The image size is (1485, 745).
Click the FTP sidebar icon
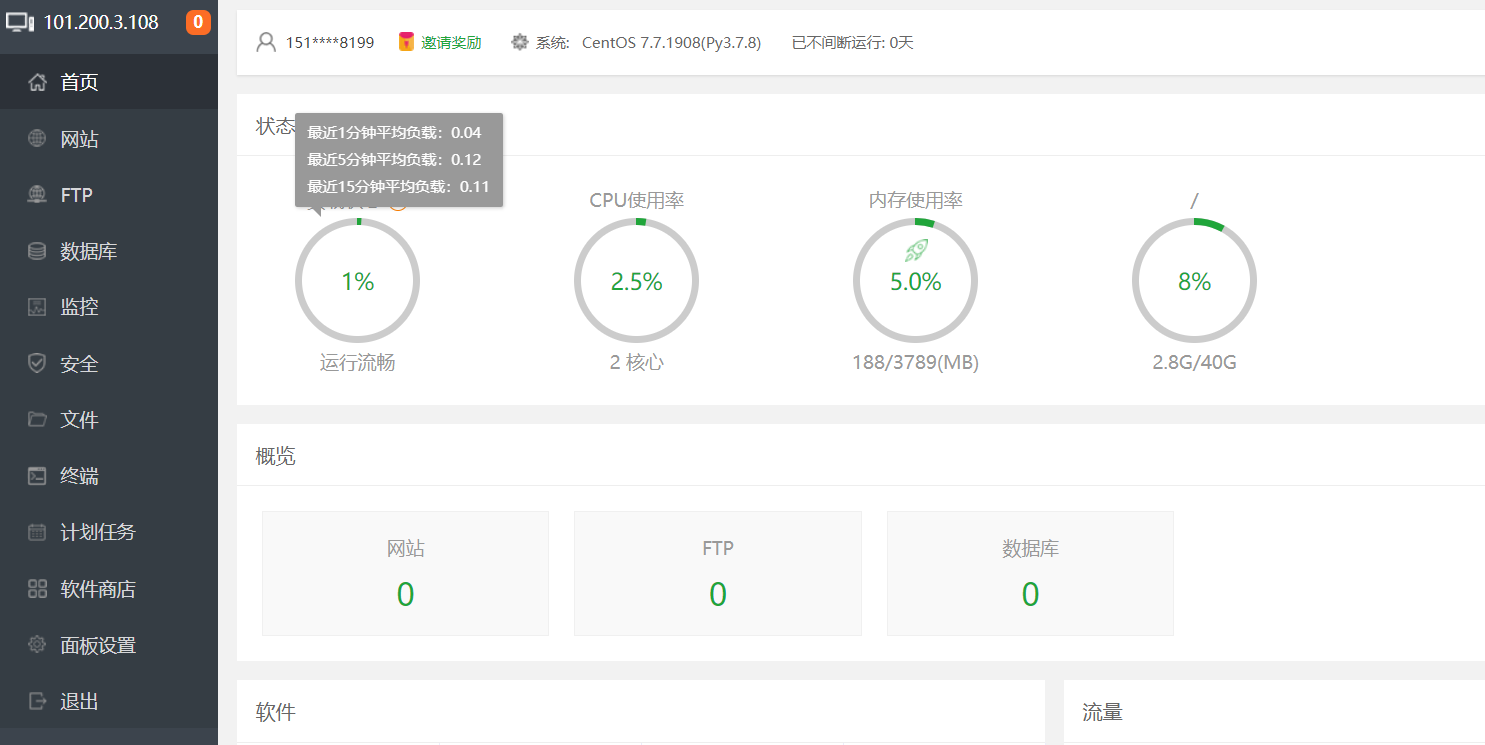tap(37, 195)
